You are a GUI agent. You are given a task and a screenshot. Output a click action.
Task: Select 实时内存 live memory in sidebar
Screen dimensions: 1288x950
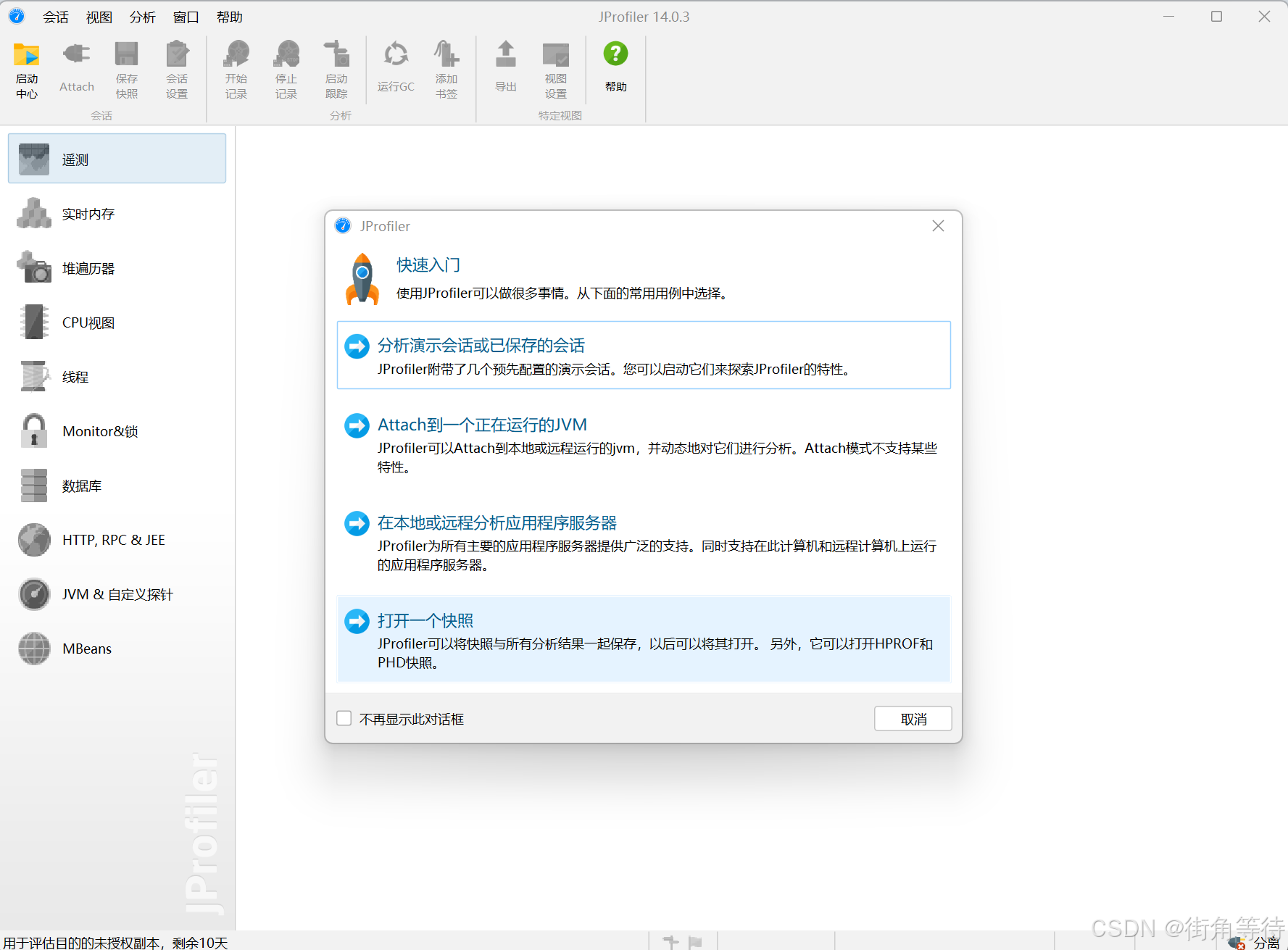tap(117, 214)
